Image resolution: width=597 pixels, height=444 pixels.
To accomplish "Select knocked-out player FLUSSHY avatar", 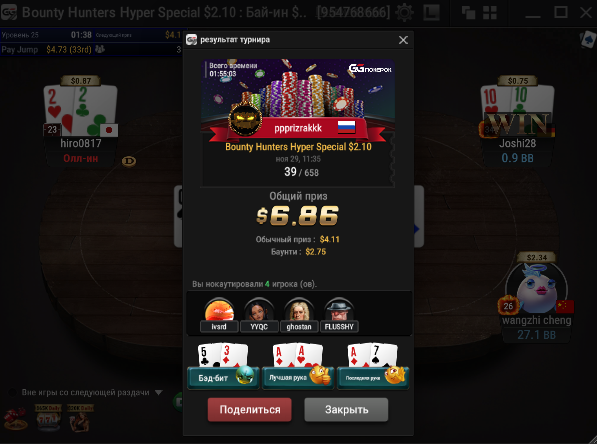I will click(x=339, y=310).
